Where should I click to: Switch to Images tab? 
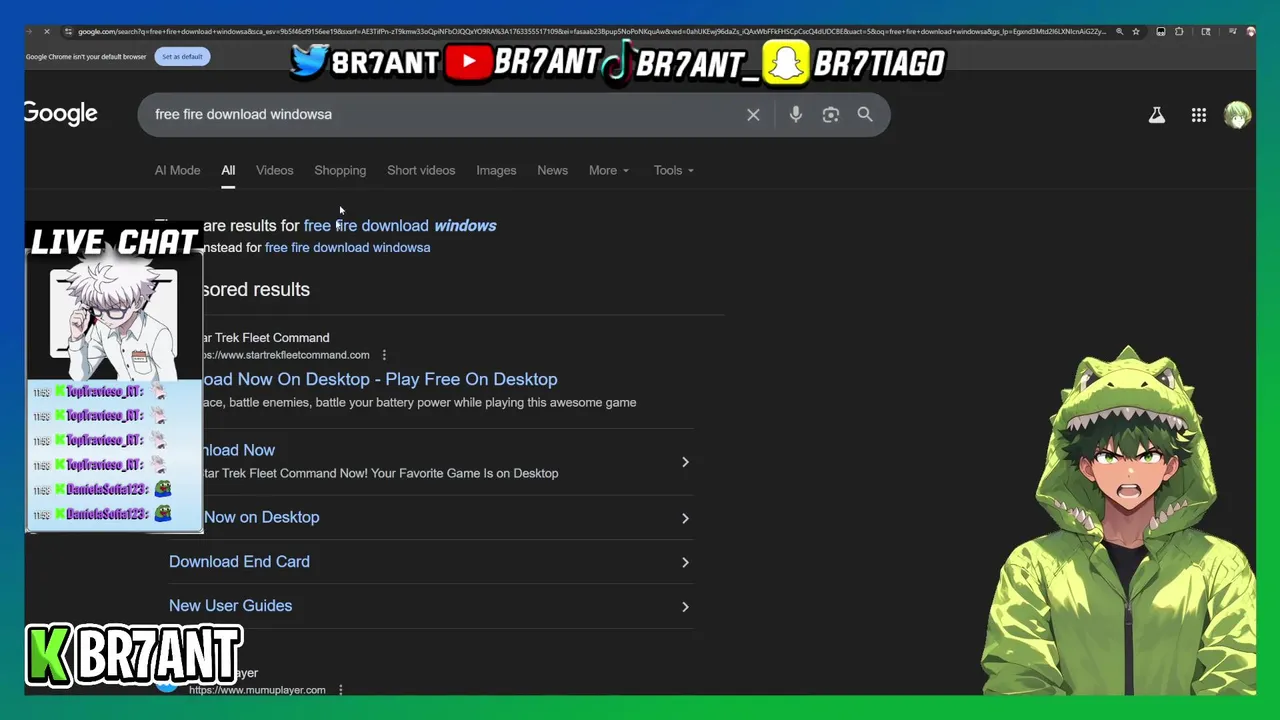496,170
